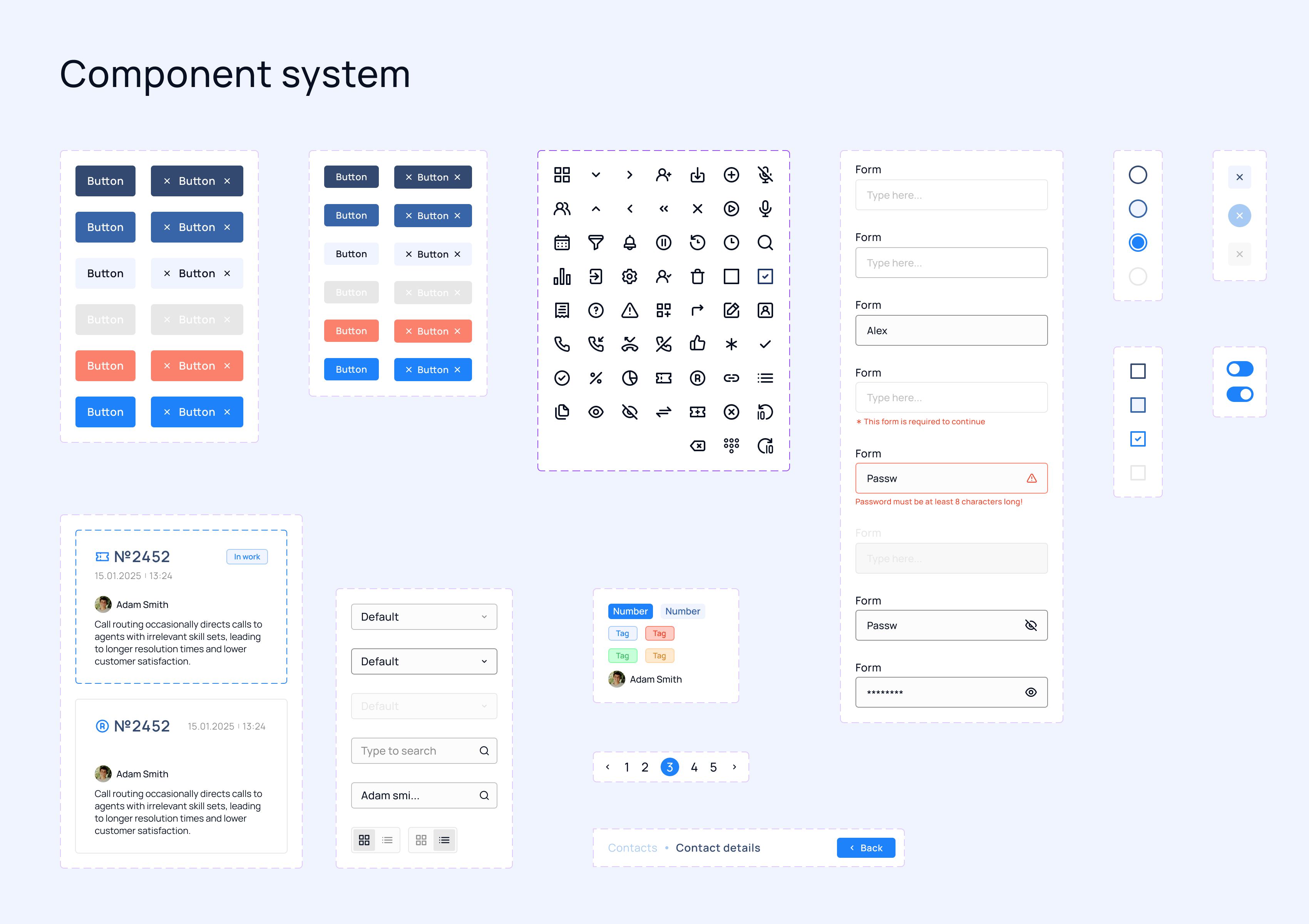
Task: Click the calendar icon in the icon grid
Action: [562, 242]
